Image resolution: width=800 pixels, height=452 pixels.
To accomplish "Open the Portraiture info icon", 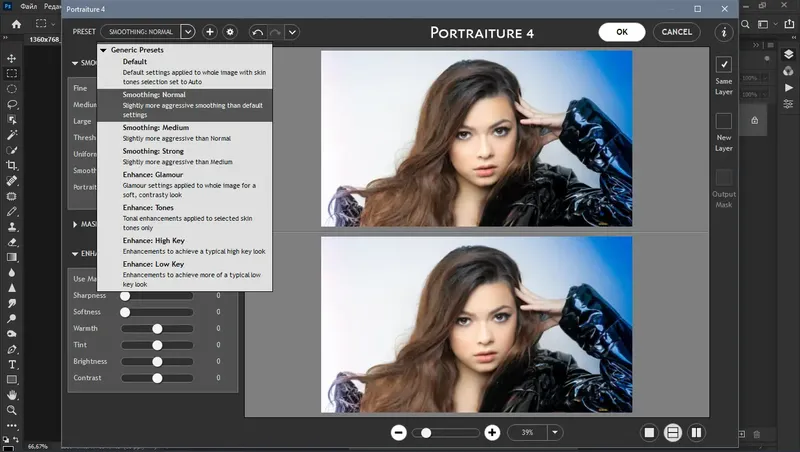I will pos(724,32).
